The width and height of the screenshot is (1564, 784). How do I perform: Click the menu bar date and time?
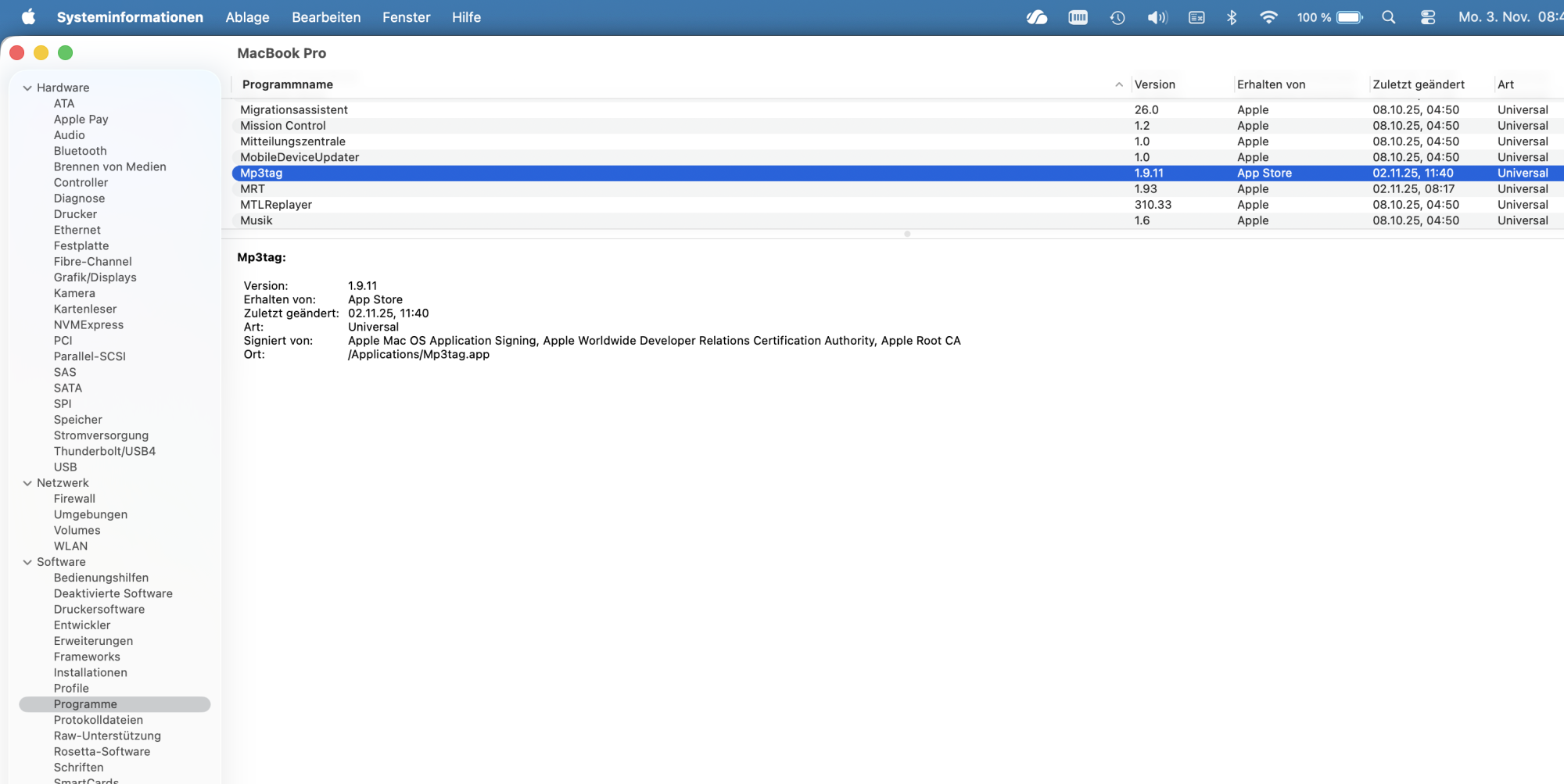(1510, 17)
